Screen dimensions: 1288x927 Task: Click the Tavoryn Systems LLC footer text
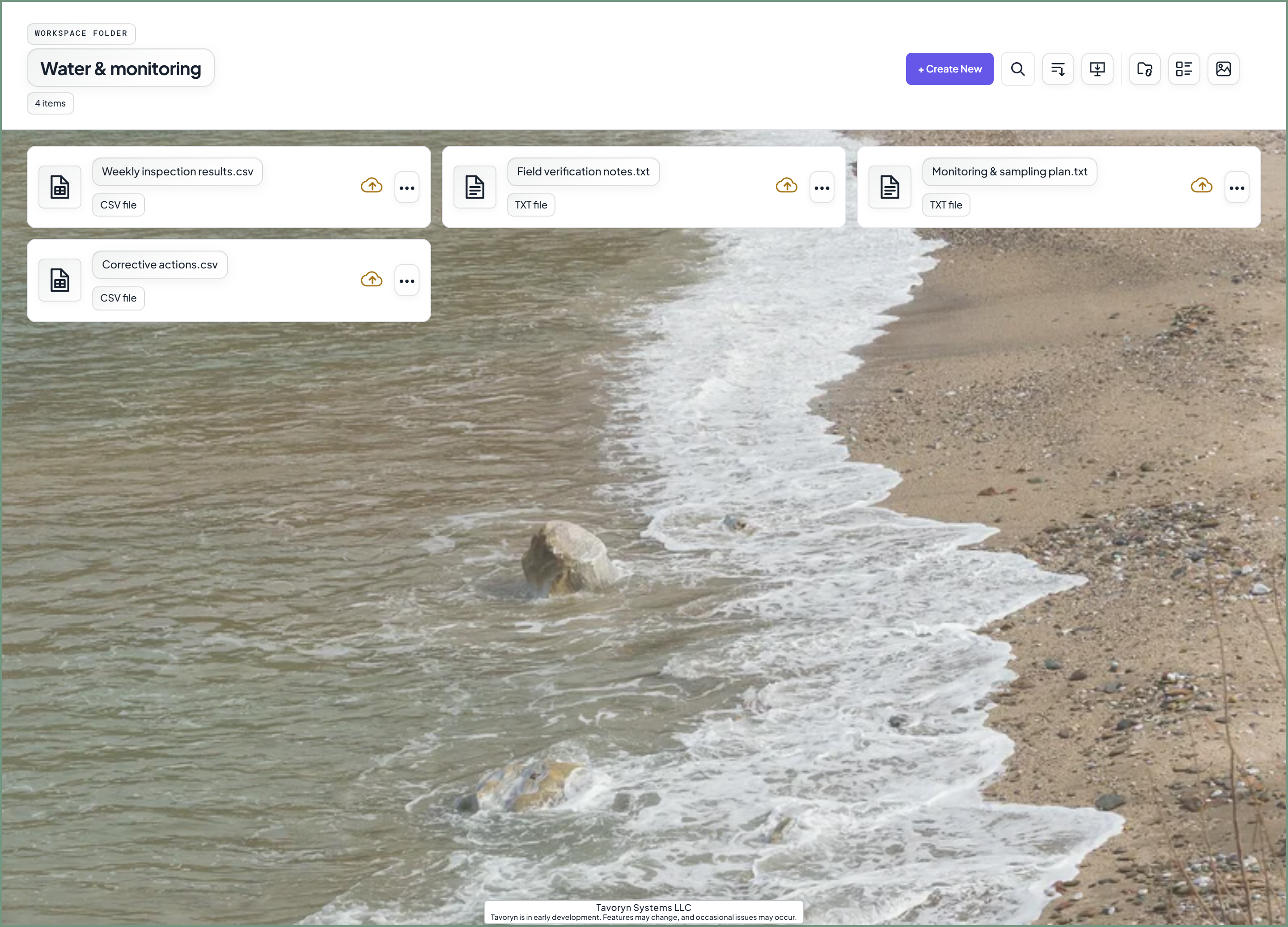coord(644,908)
